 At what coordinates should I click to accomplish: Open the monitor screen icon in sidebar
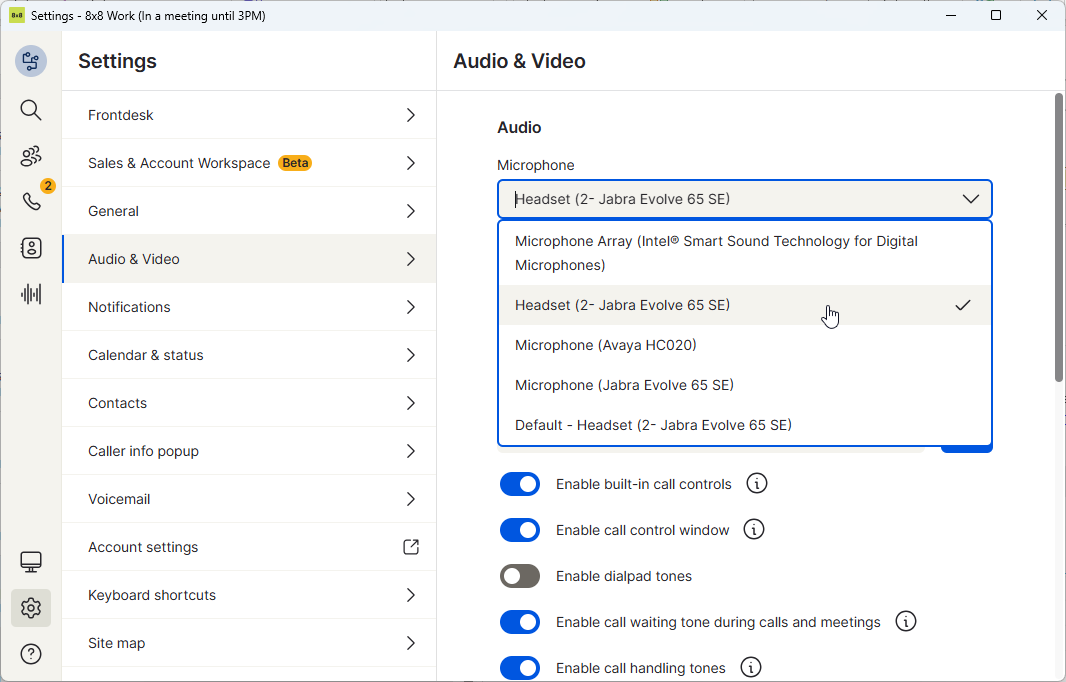tap(31, 562)
